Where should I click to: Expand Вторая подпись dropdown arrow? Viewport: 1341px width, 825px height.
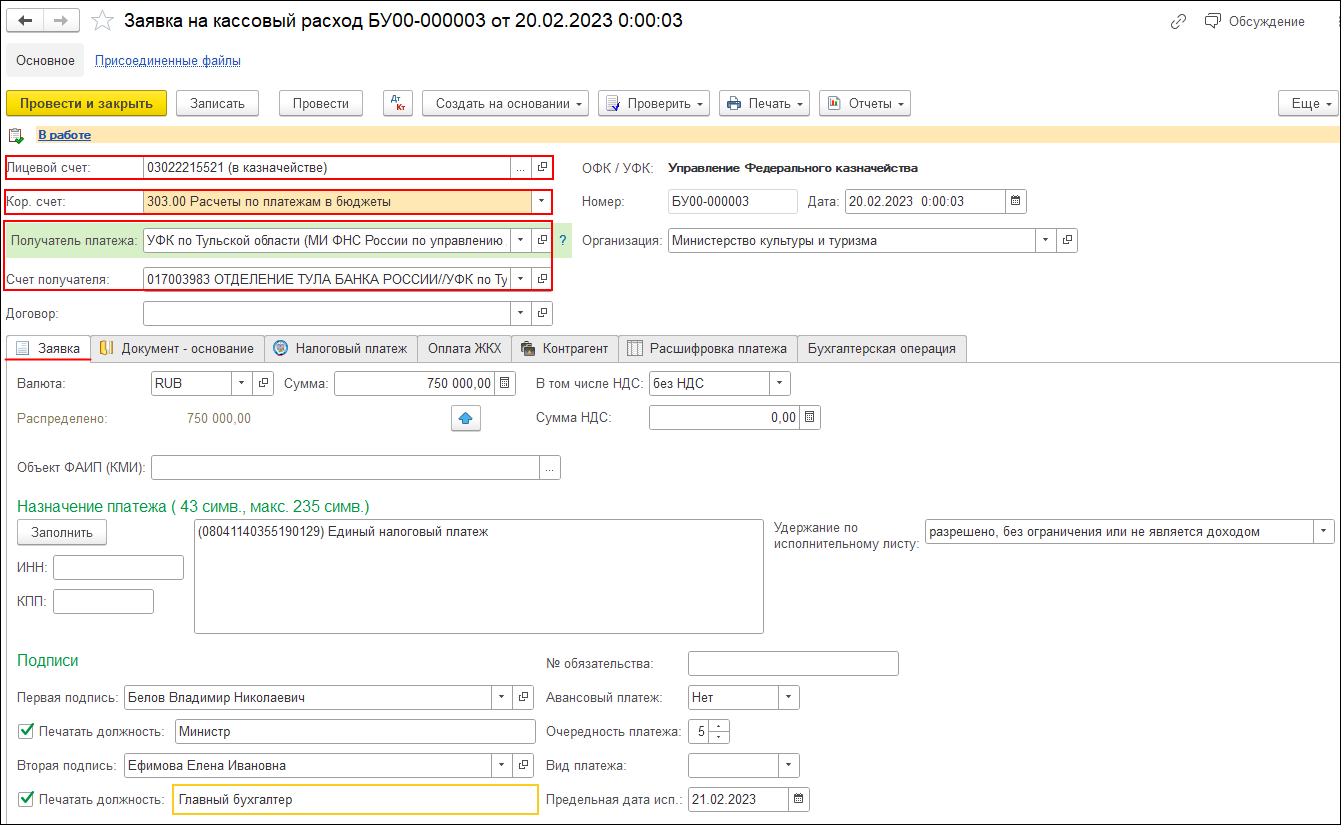501,765
